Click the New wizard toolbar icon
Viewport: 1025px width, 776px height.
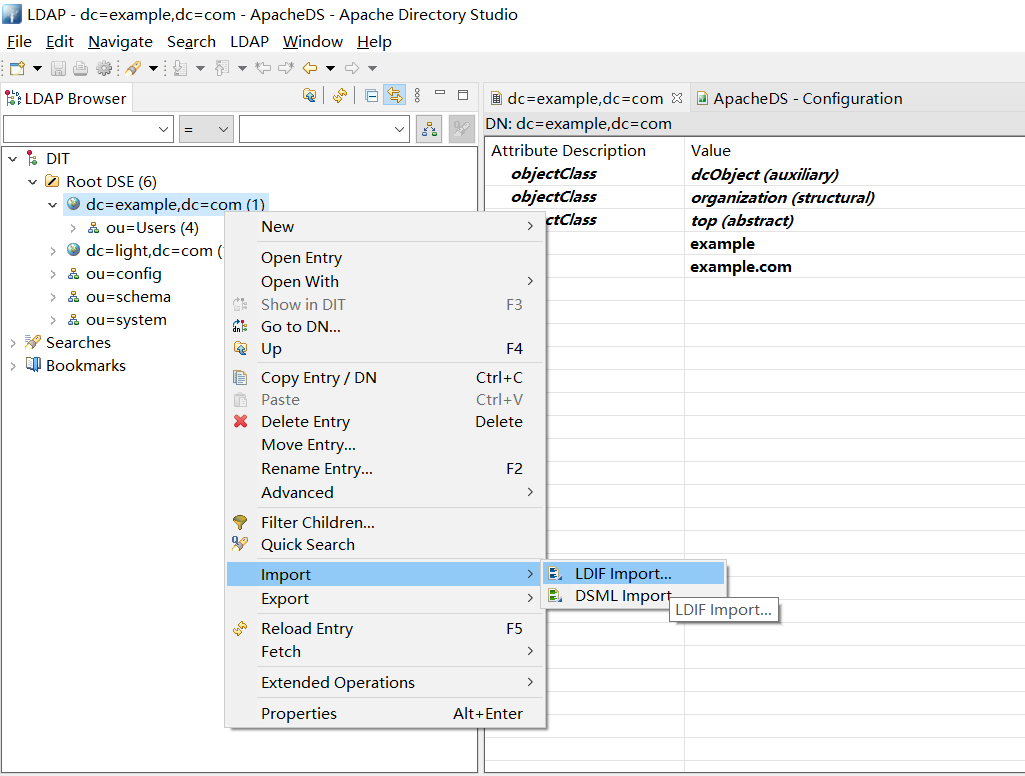coord(17,68)
